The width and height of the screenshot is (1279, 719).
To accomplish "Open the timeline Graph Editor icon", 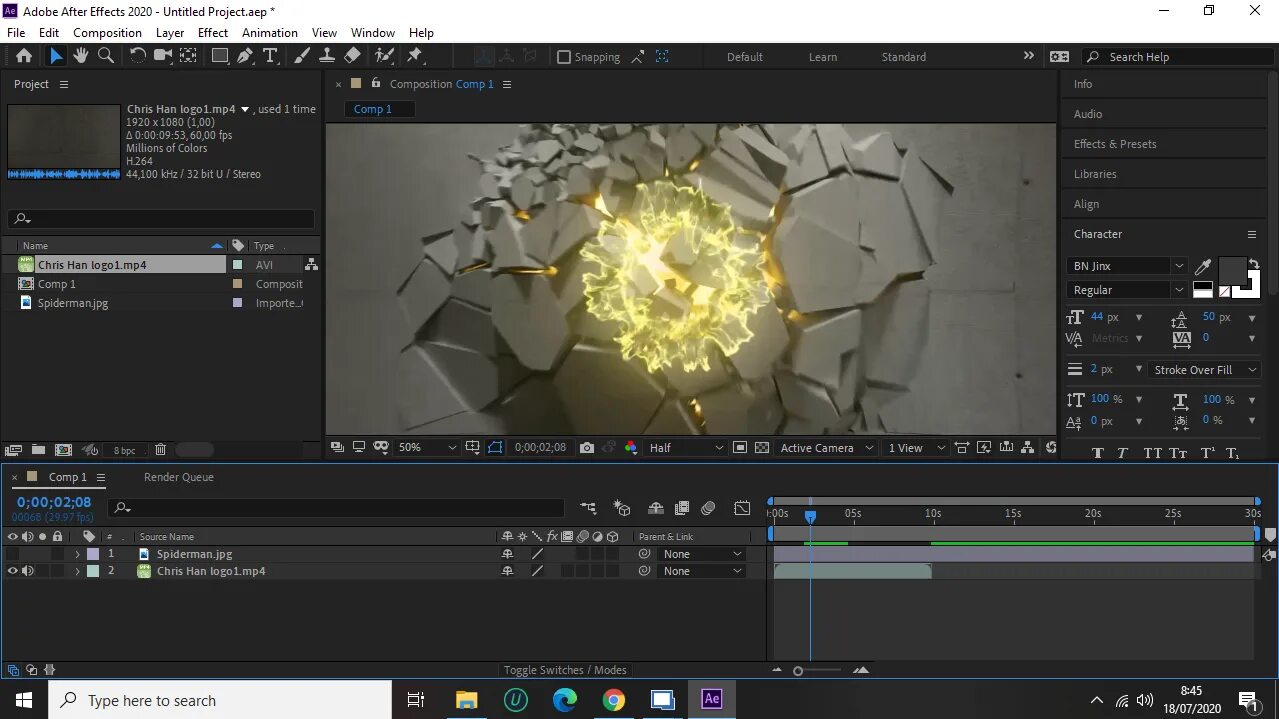I will [742, 508].
